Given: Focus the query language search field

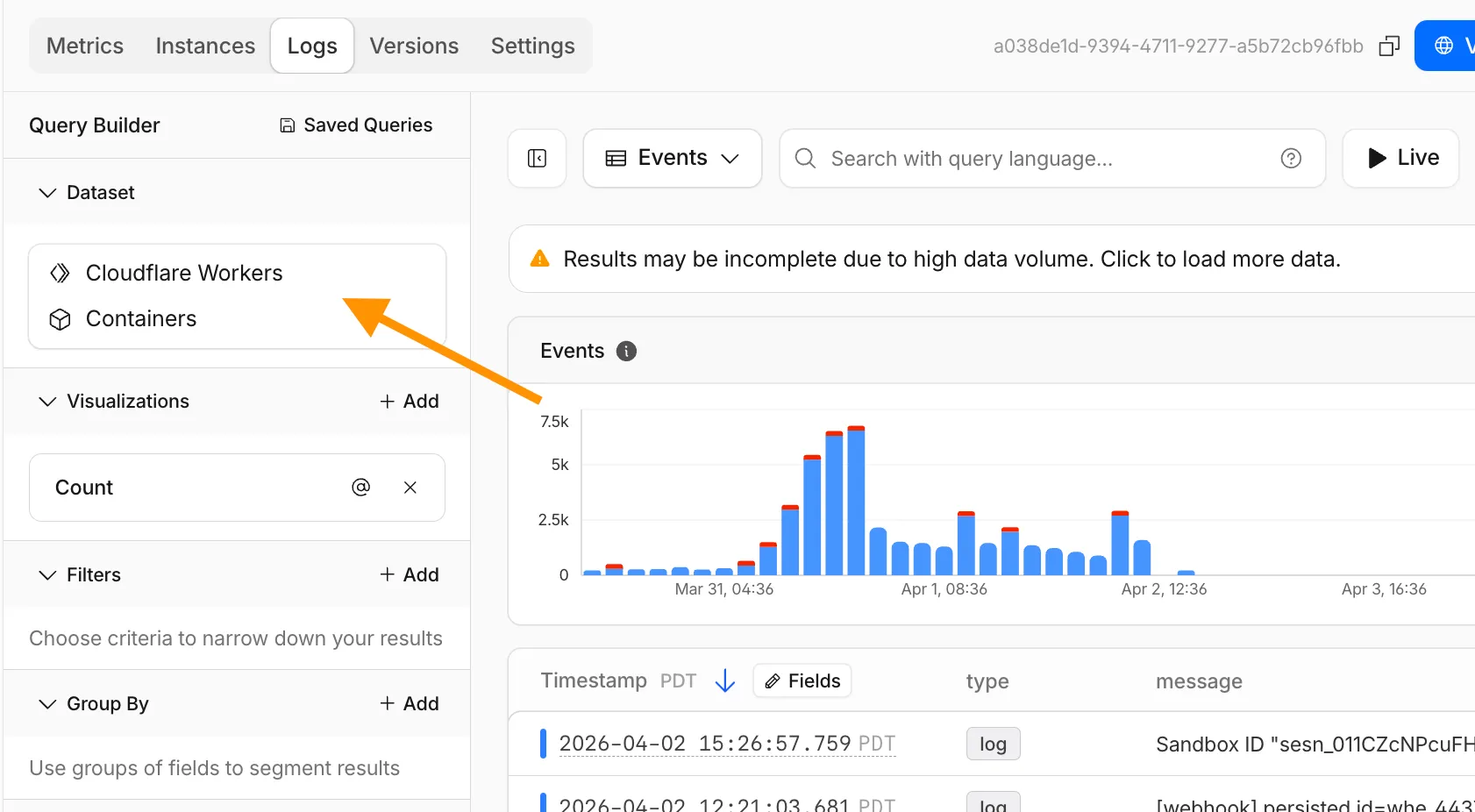Looking at the screenshot, I should tap(1044, 159).
